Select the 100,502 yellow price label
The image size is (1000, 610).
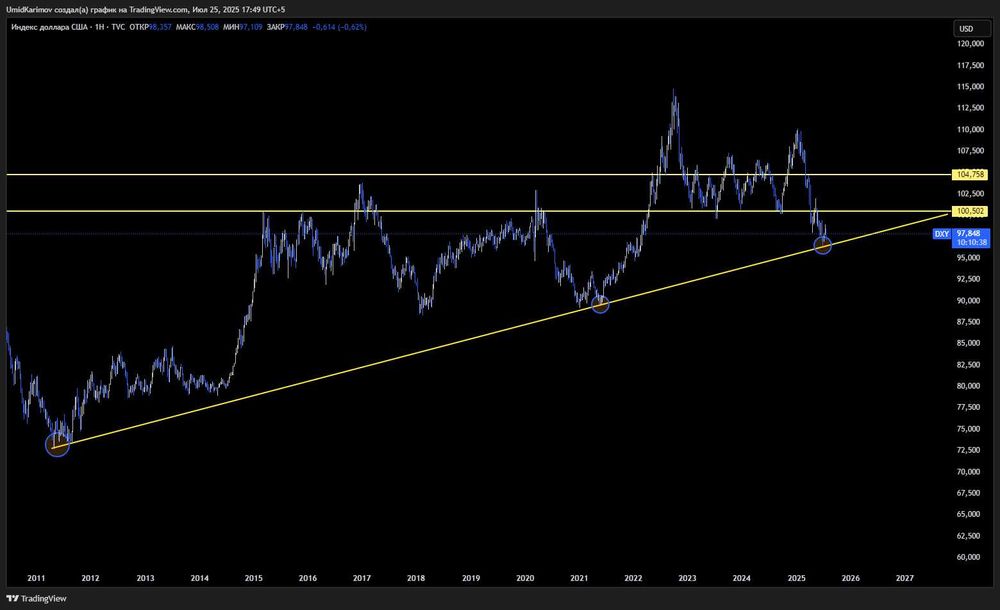tap(970, 211)
